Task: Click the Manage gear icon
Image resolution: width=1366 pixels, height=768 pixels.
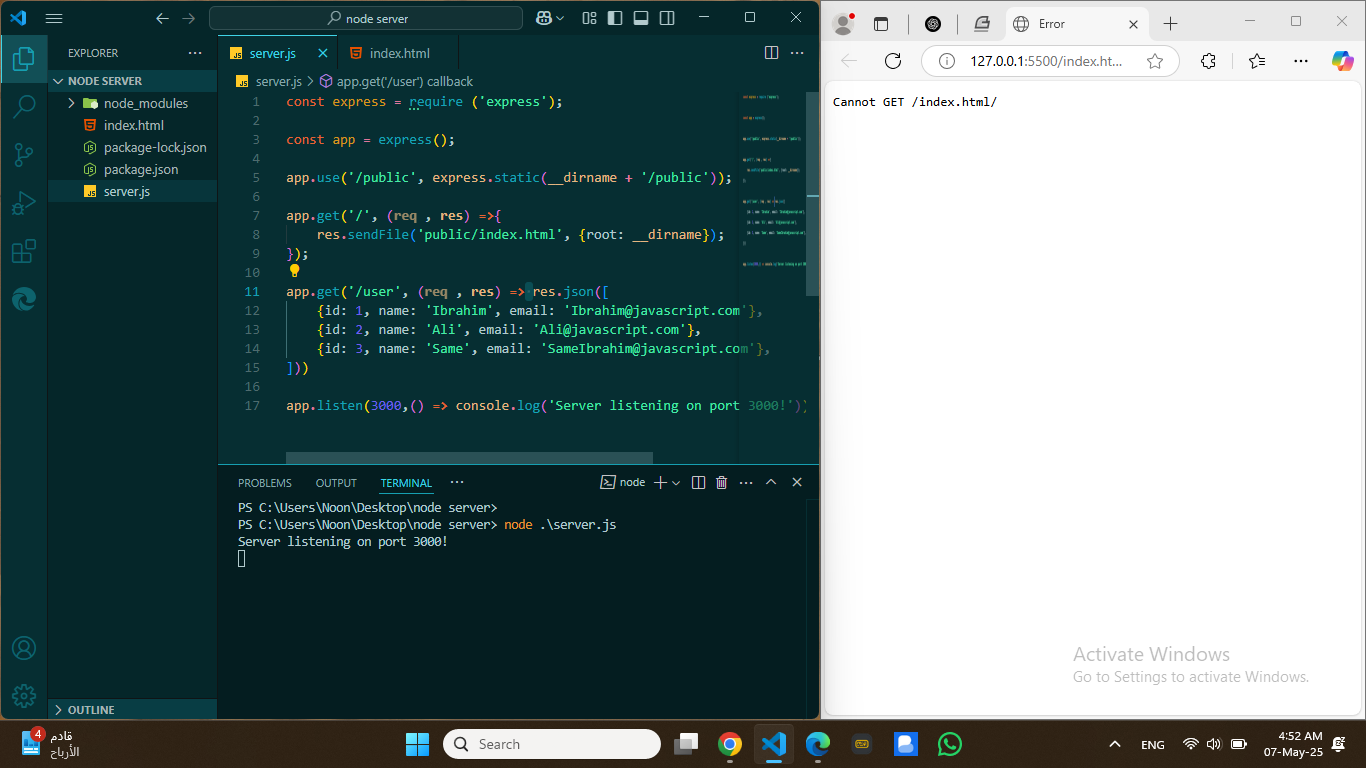Action: click(24, 696)
